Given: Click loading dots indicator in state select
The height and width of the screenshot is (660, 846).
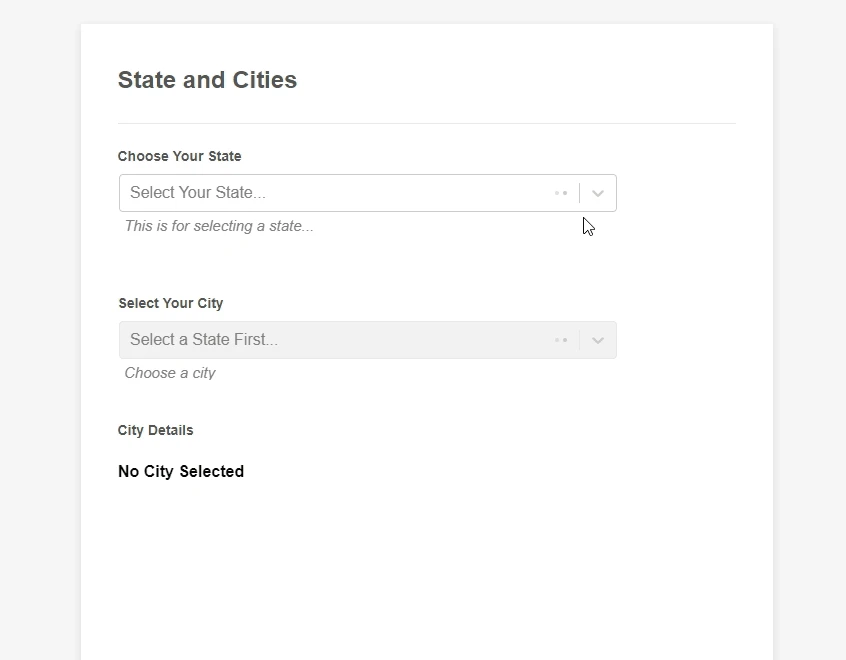Looking at the screenshot, I should pyautogui.click(x=561, y=193).
